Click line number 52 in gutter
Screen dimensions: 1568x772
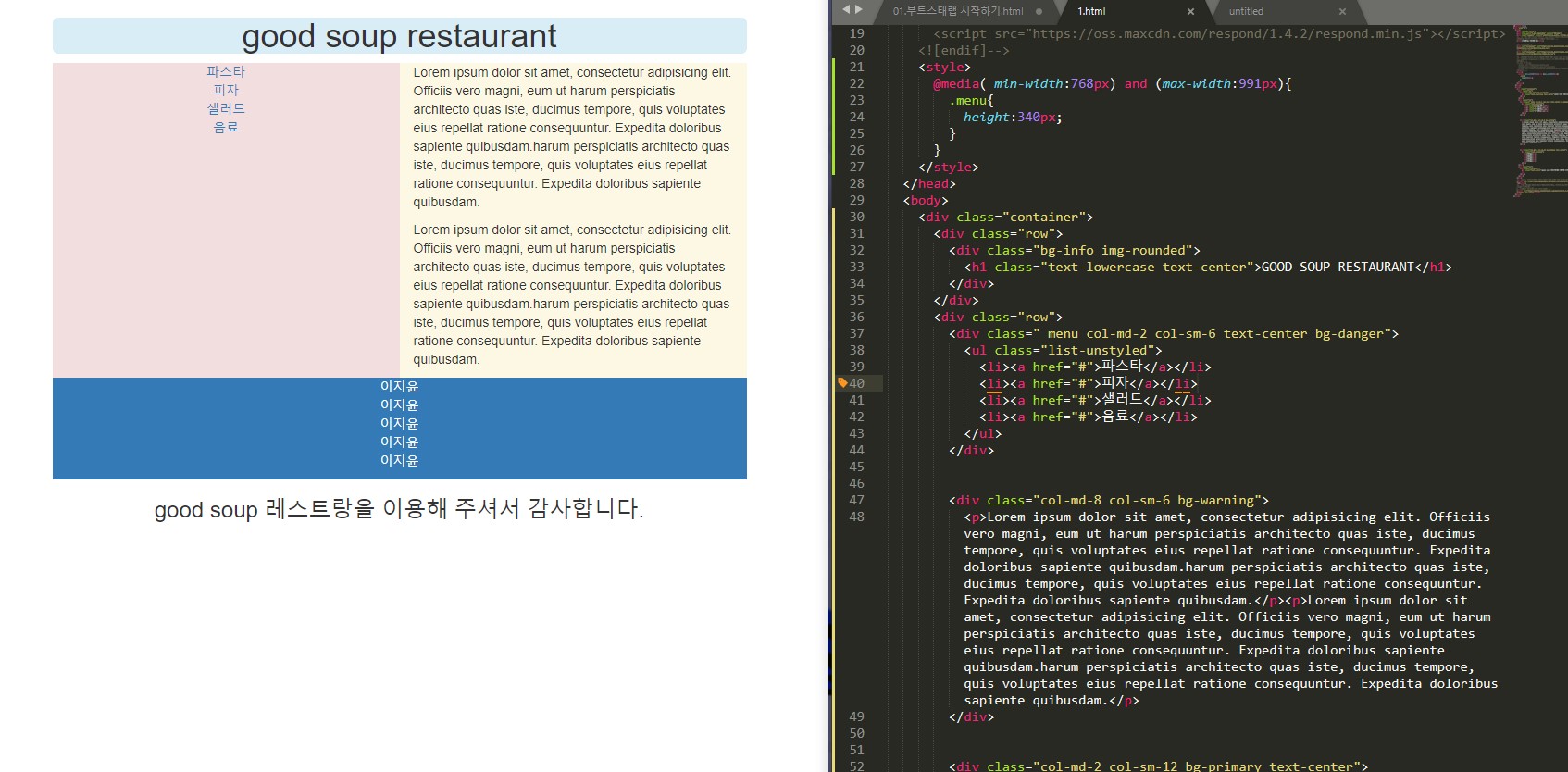(x=856, y=766)
